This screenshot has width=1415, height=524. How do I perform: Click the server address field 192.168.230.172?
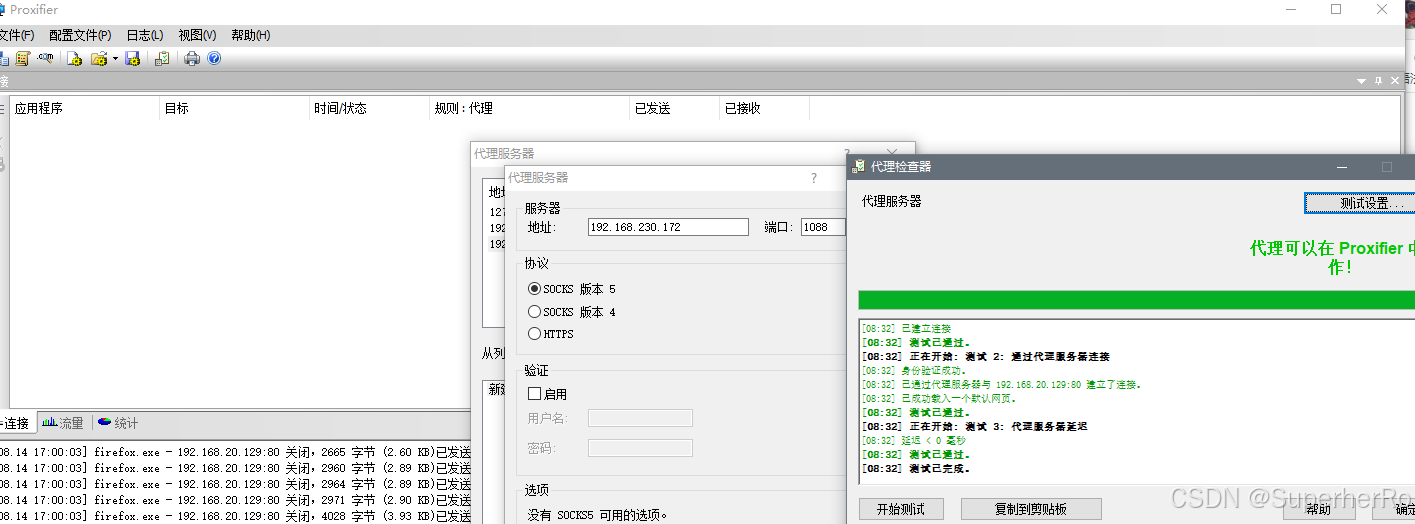(x=668, y=227)
